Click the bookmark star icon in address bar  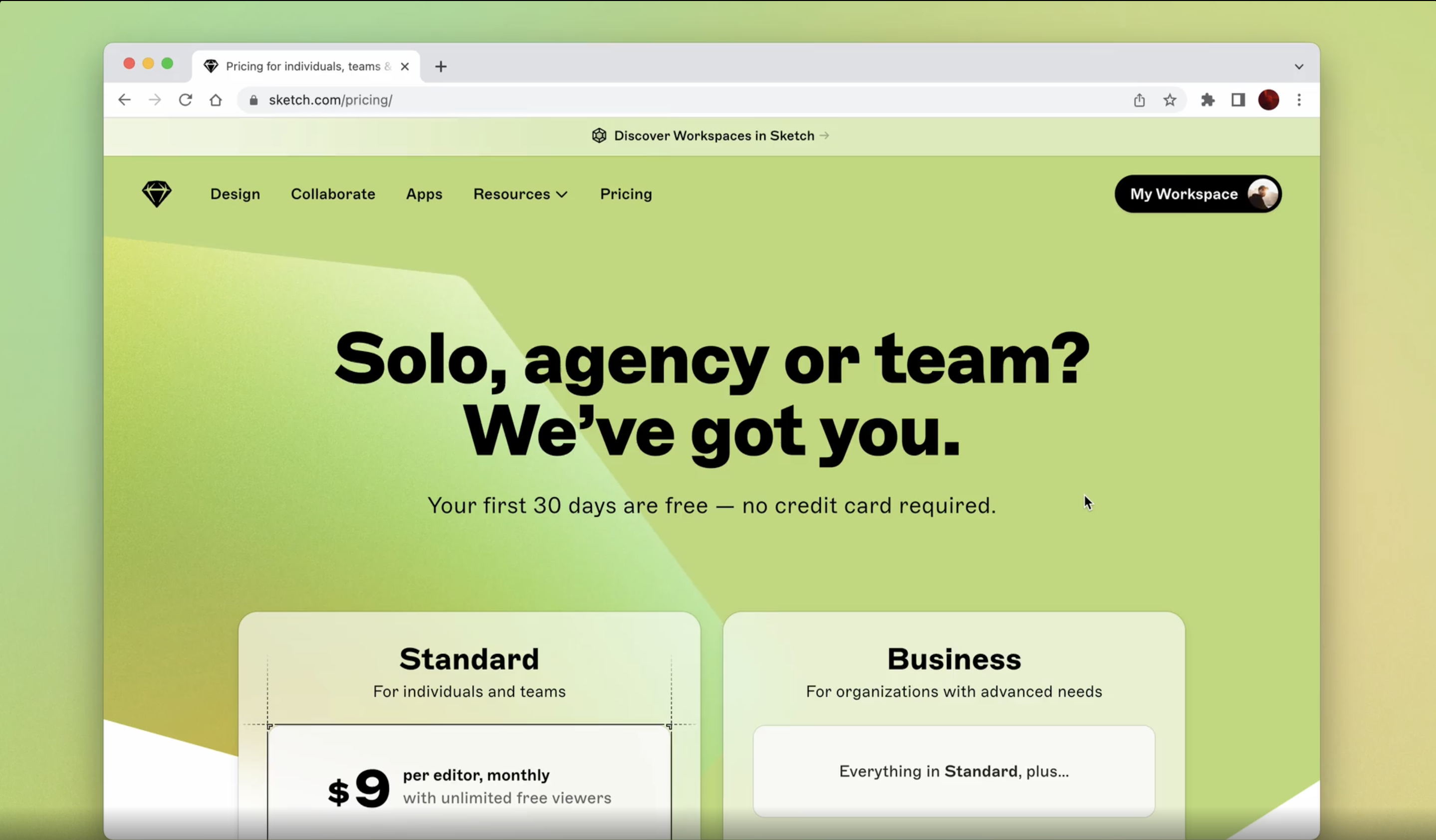click(x=1170, y=99)
